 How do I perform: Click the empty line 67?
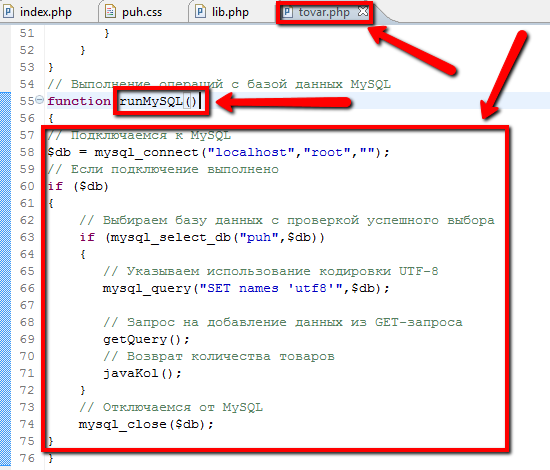(x=274, y=306)
